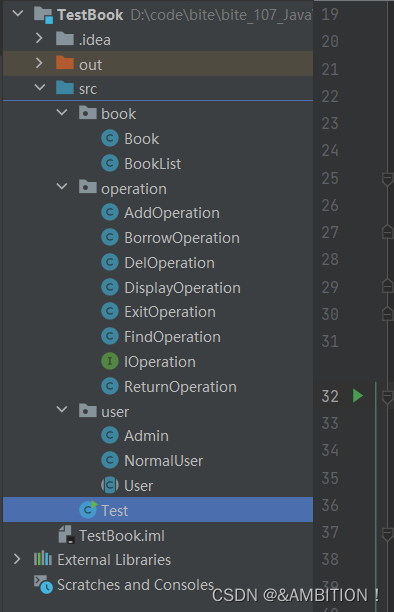Viewport: 394px width, 612px height.
Task: Toggle code fold marker at line 25
Action: 387,179
